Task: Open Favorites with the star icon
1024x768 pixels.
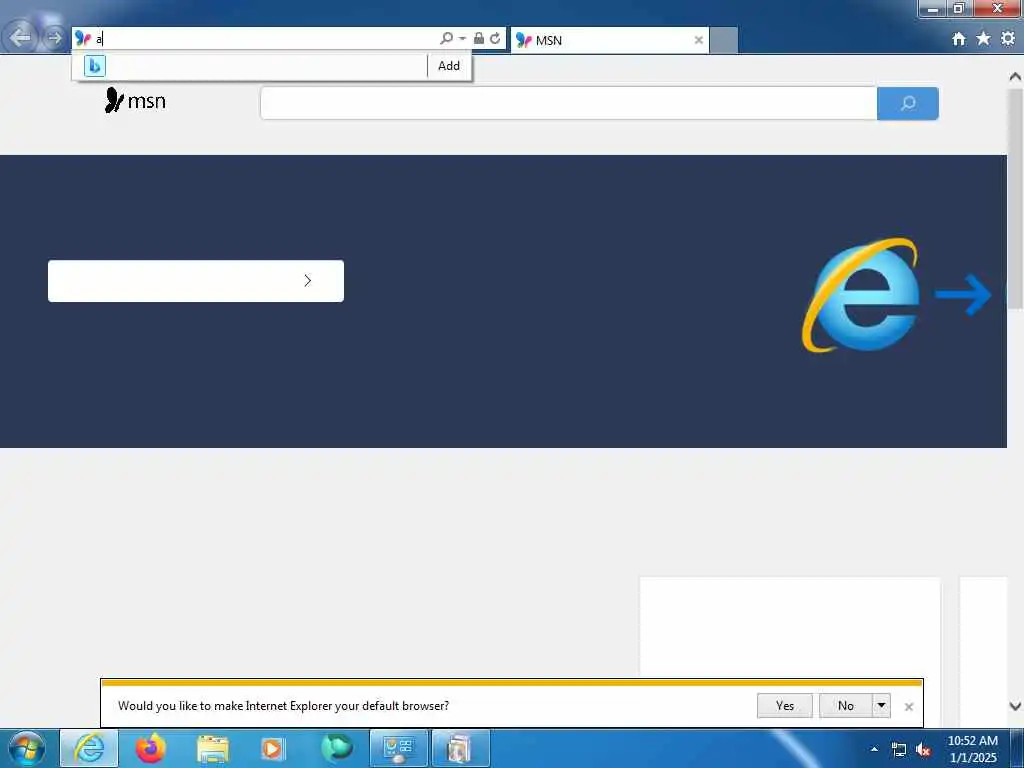Action: pos(983,39)
